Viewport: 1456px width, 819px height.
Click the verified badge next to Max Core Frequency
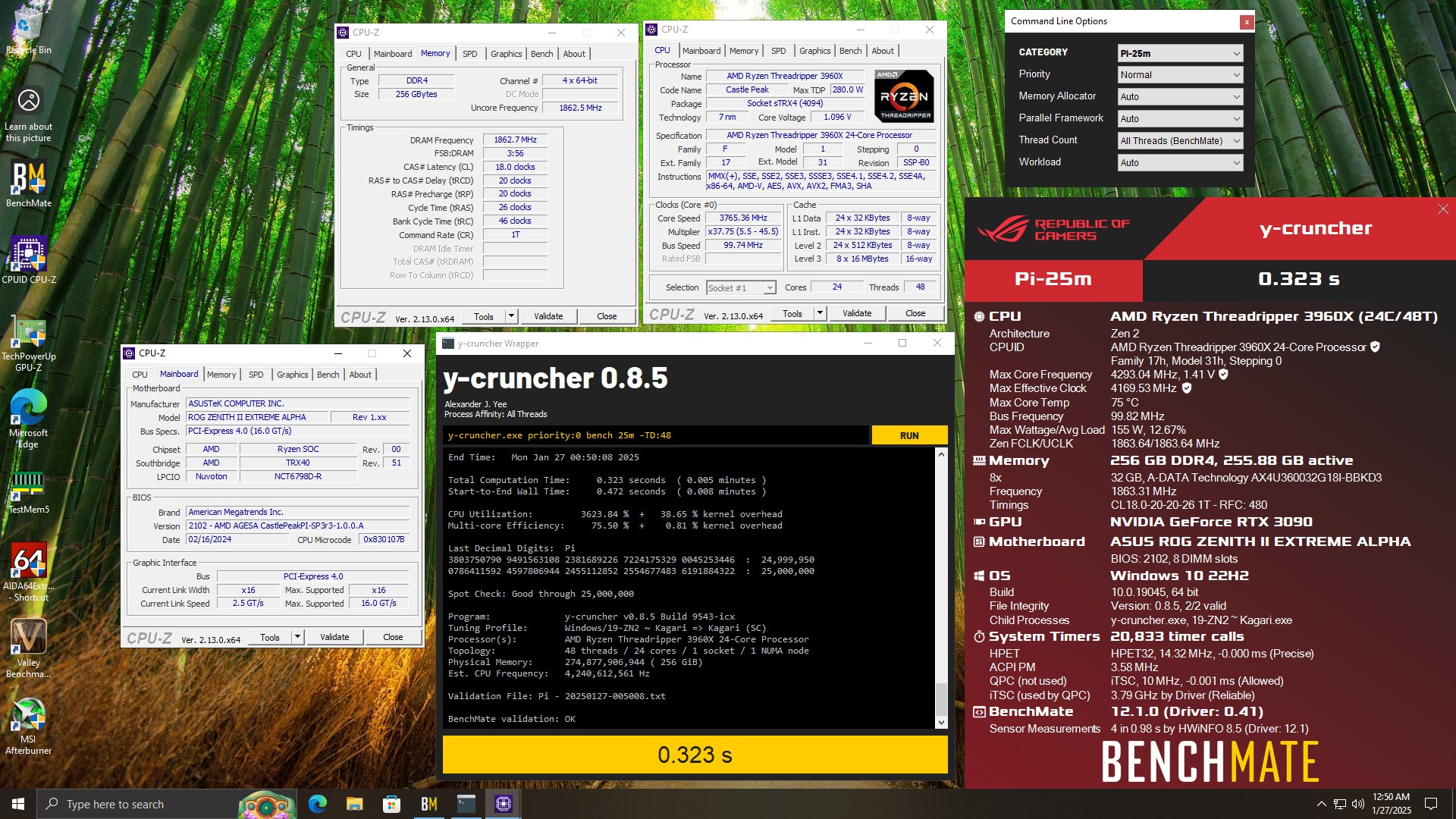[x=1223, y=375]
